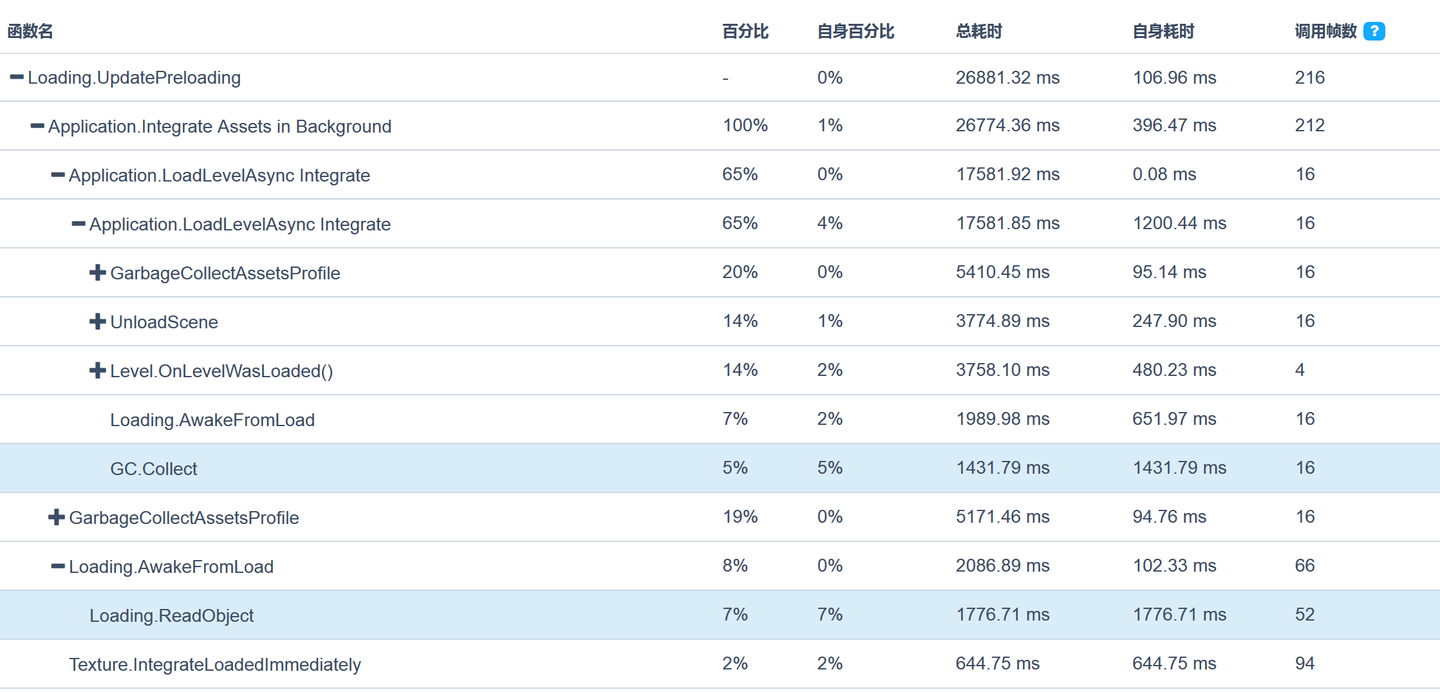Select the Texture.IntegrateLoadedImmediately row
Image resolution: width=1440 pixels, height=692 pixels.
click(x=215, y=665)
